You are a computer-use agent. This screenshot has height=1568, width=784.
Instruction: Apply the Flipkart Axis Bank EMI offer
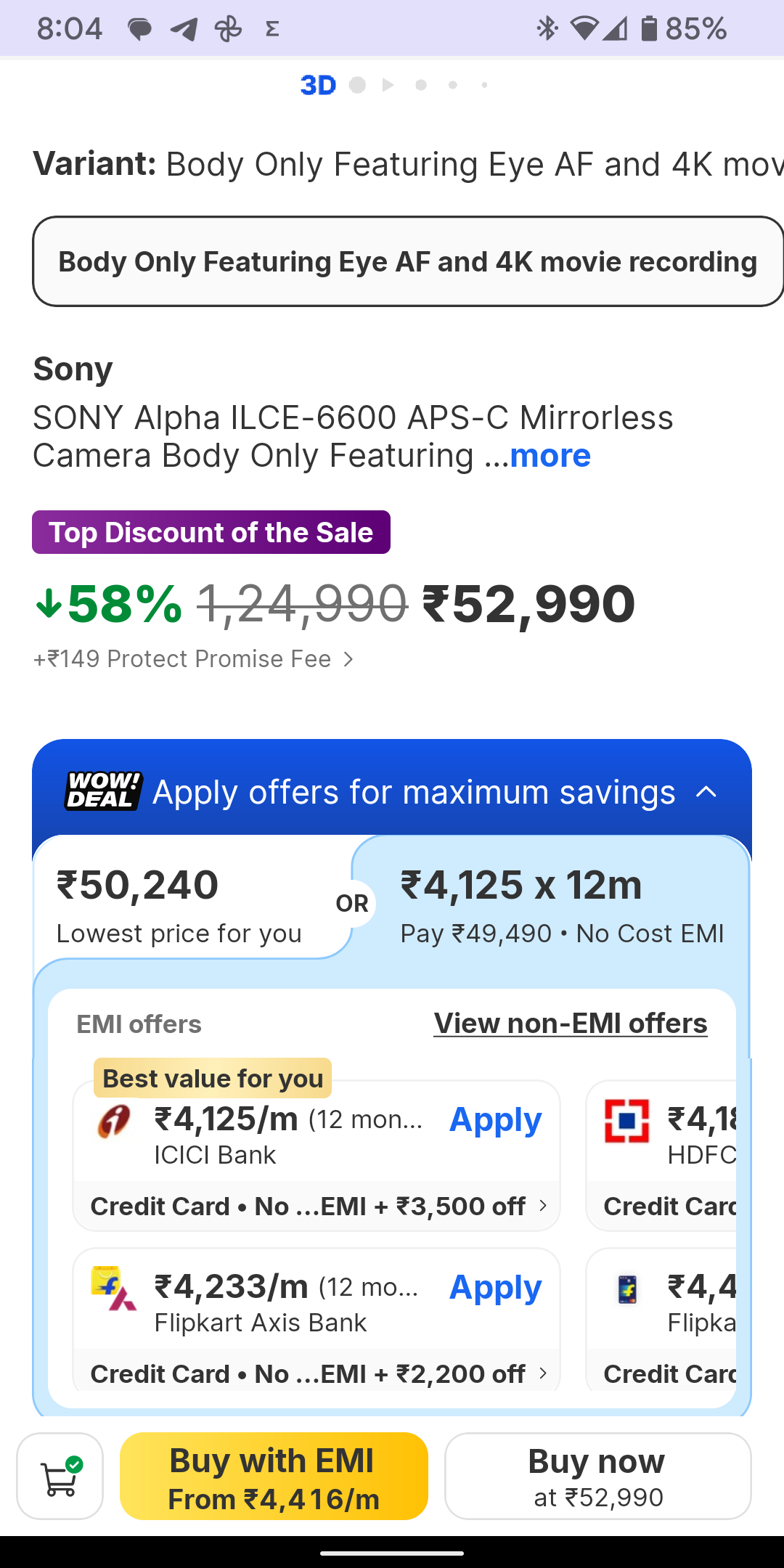point(495,1288)
